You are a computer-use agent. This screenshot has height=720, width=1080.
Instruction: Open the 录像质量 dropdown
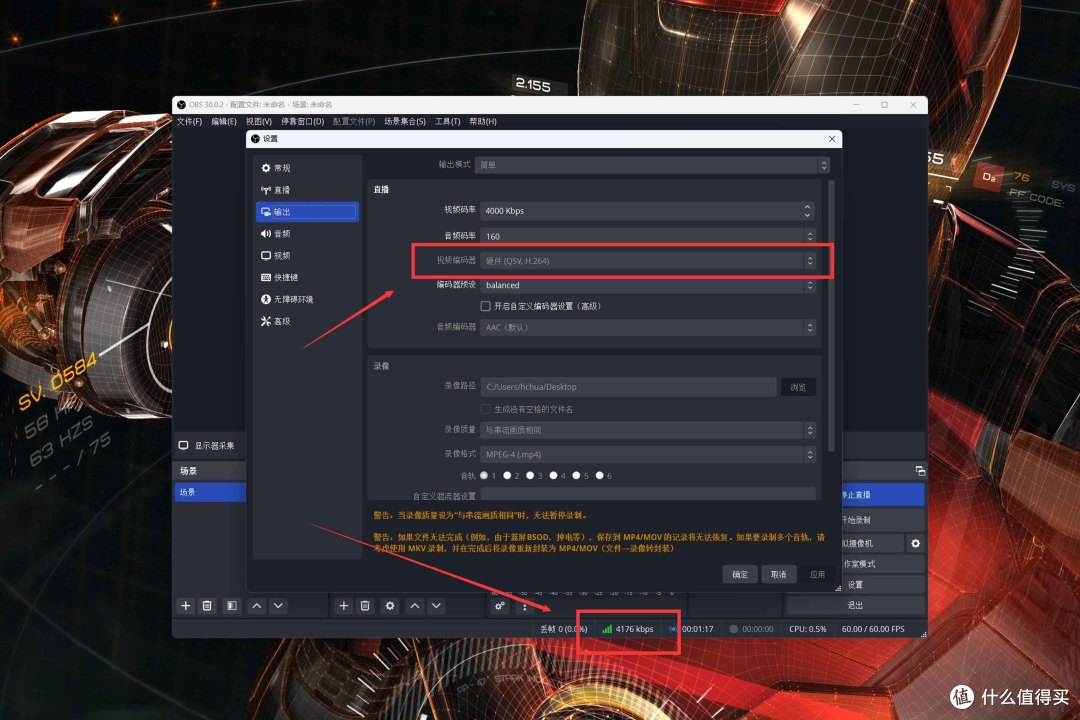pyautogui.click(x=648, y=431)
